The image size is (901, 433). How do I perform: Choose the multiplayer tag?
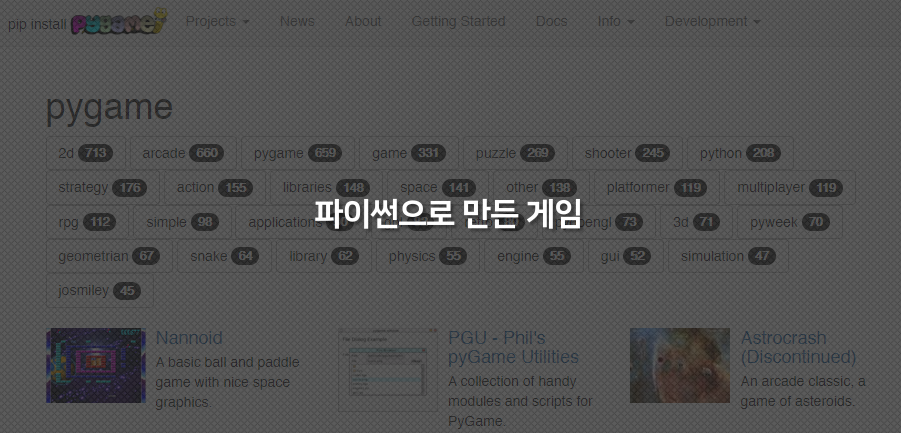(x=790, y=188)
